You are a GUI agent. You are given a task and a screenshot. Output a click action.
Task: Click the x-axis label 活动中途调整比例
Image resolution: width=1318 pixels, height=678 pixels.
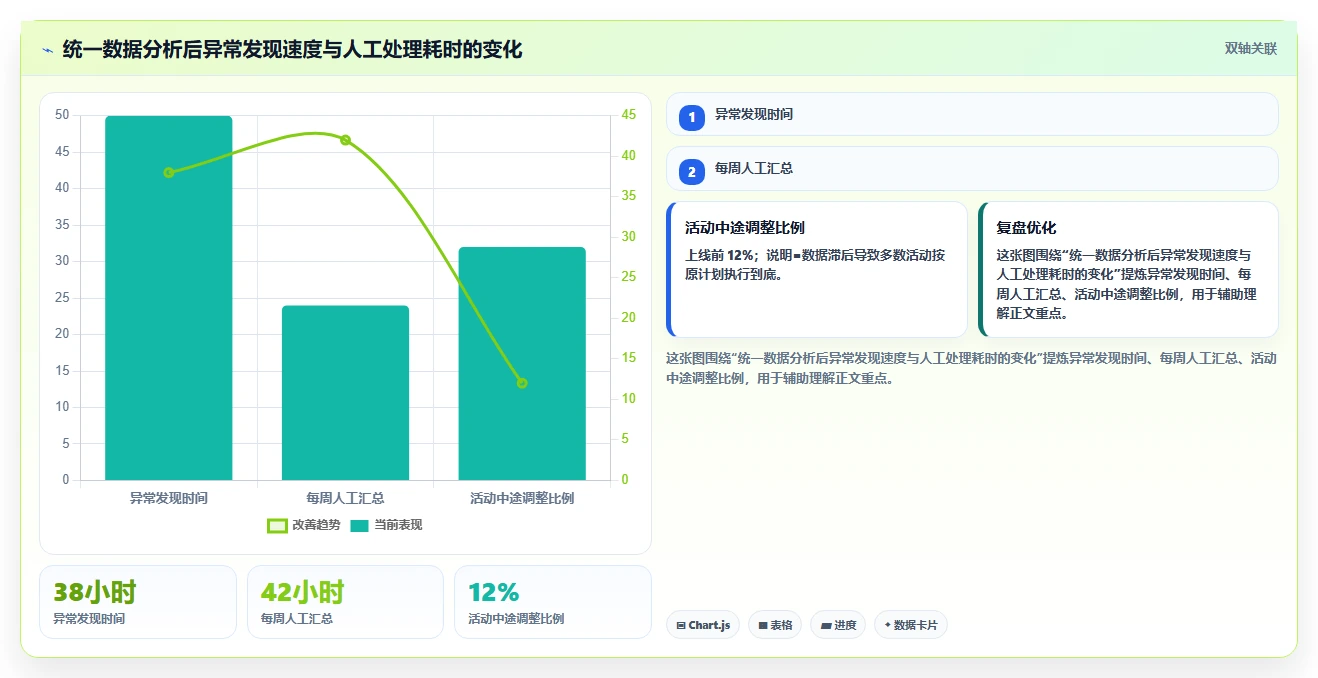point(522,497)
